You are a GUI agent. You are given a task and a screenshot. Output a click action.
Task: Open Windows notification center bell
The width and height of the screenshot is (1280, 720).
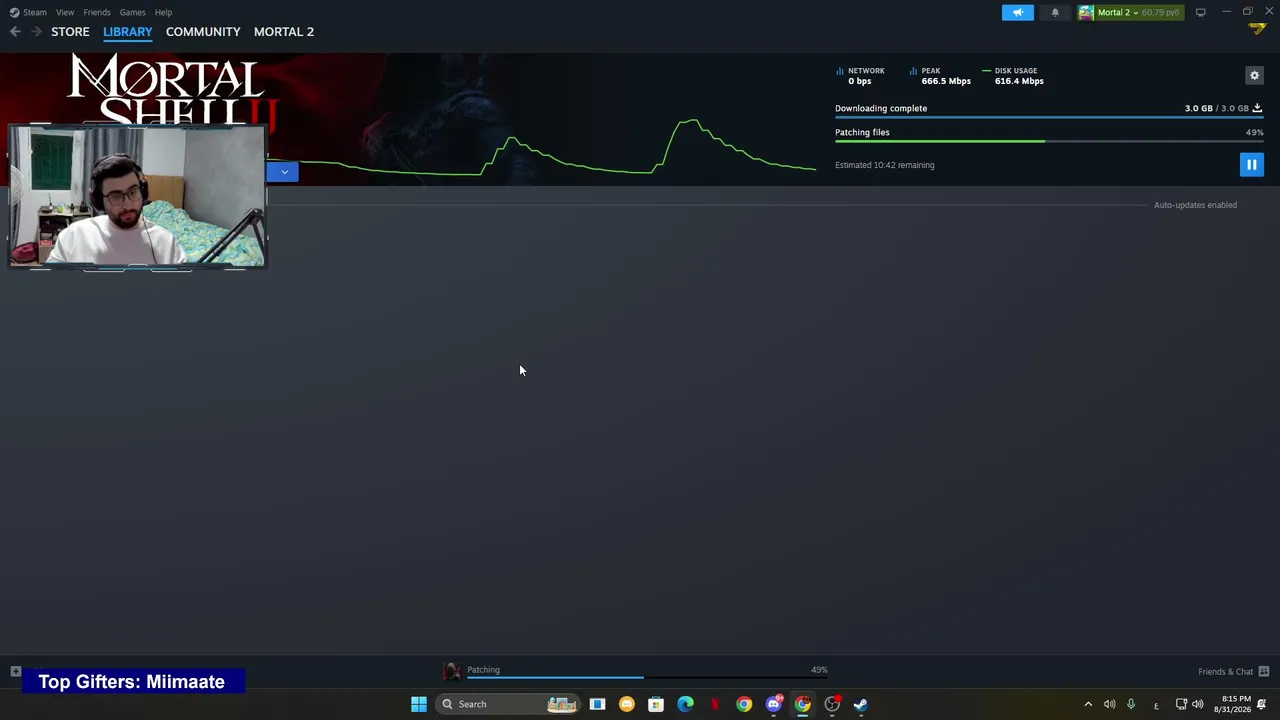coord(1262,704)
